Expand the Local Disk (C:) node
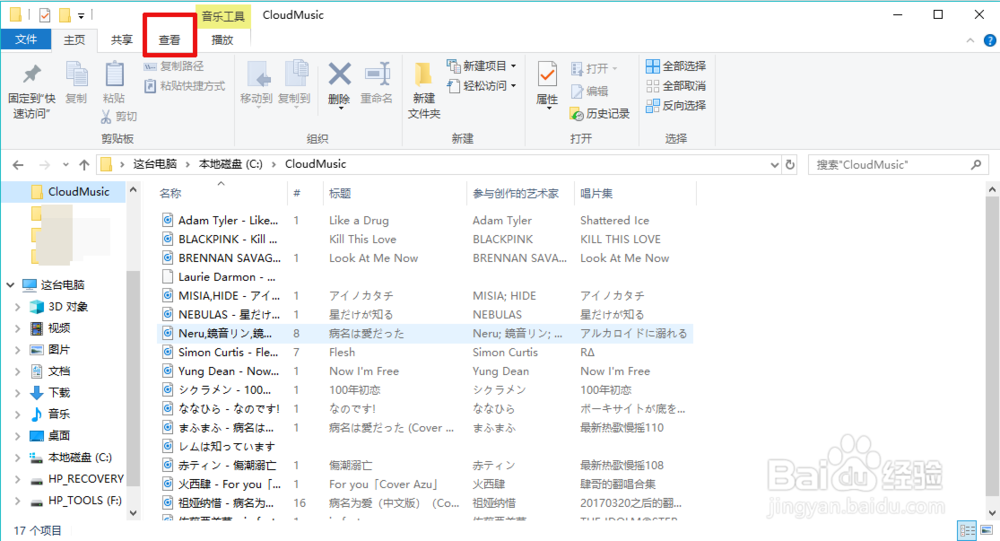1000x541 pixels. (17, 457)
